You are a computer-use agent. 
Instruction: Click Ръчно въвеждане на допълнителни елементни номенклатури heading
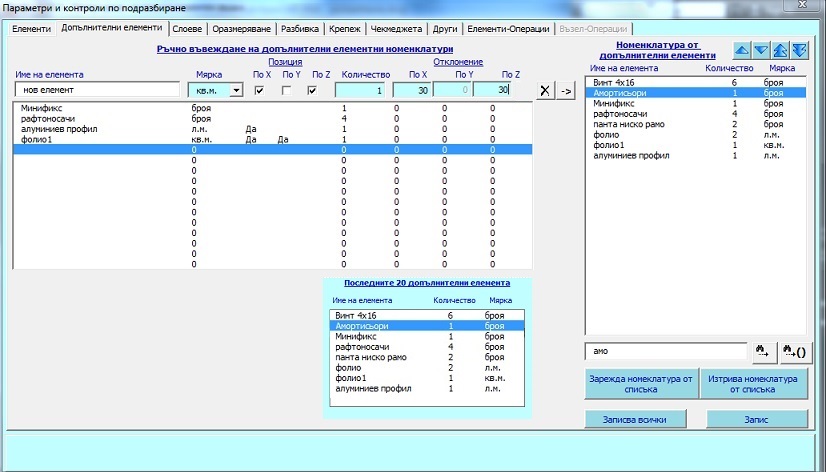pos(304,49)
